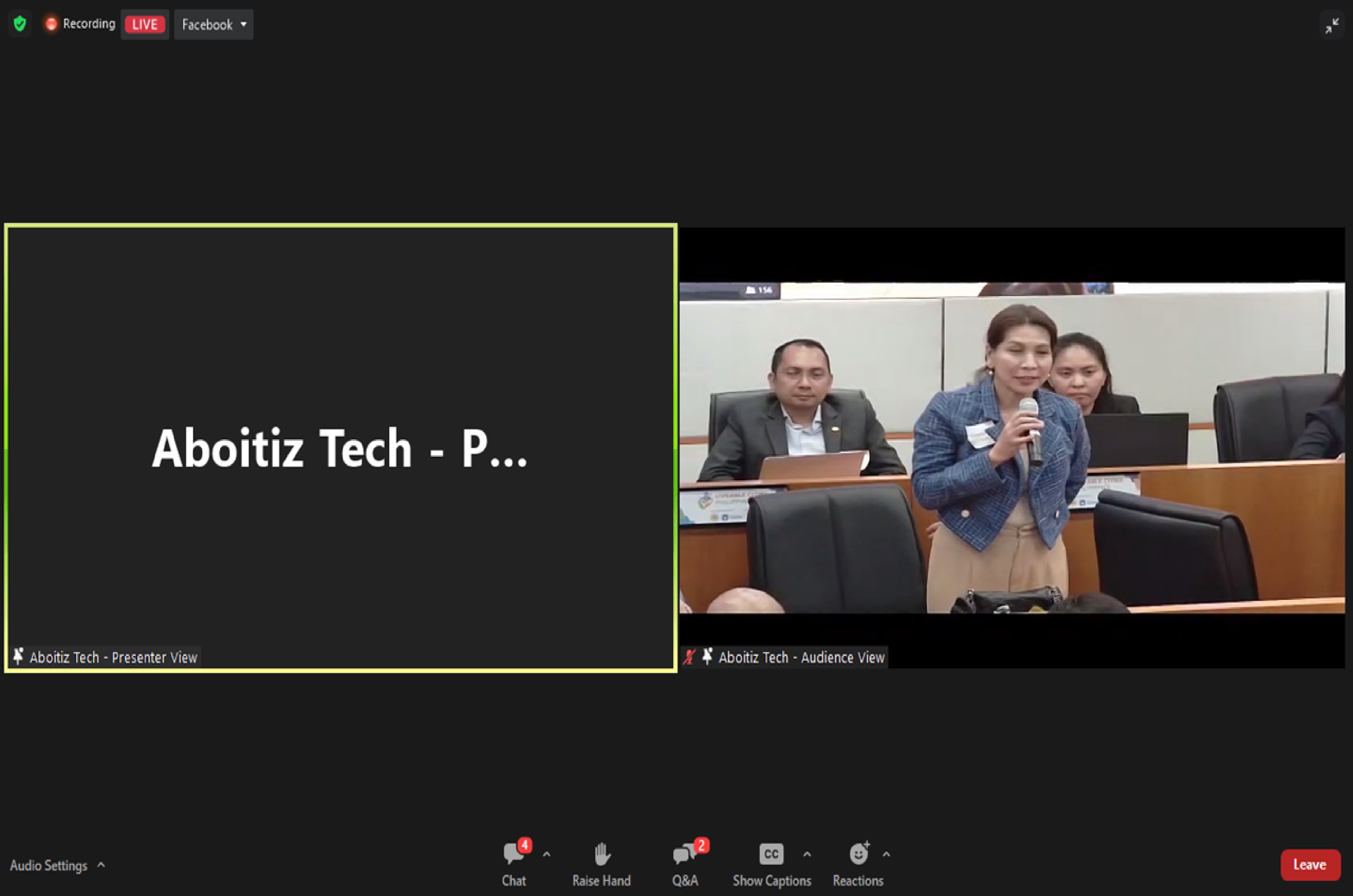Image resolution: width=1353 pixels, height=896 pixels.
Task: Exit full screen with the shrink arrows icon
Action: pyautogui.click(x=1332, y=26)
